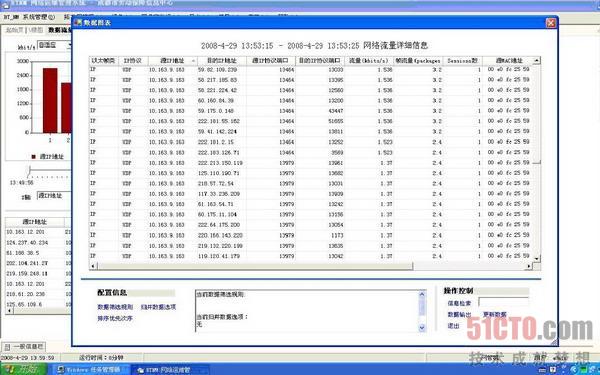The width and height of the screenshot is (600, 375).
Task: Click the filter rules textbox scroll-up arrow
Action: click(422, 294)
